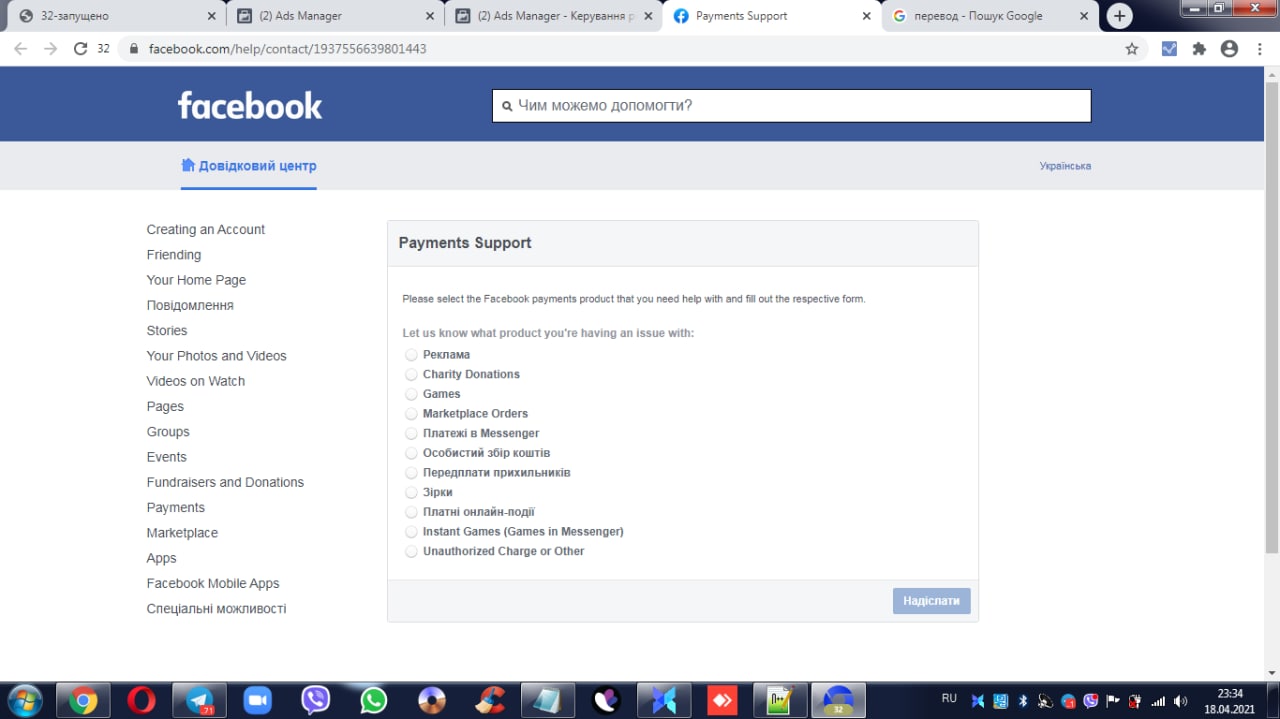The width and height of the screenshot is (1280, 719).
Task: Click the search magnifier icon in help box
Action: pos(507,106)
